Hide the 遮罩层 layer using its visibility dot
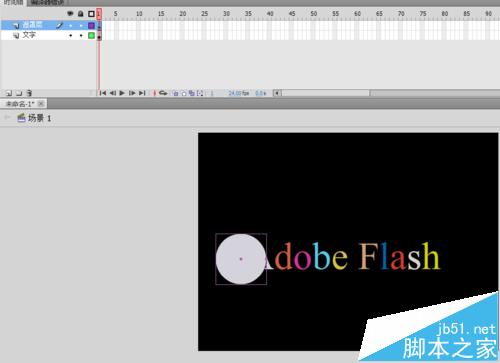 70,25
